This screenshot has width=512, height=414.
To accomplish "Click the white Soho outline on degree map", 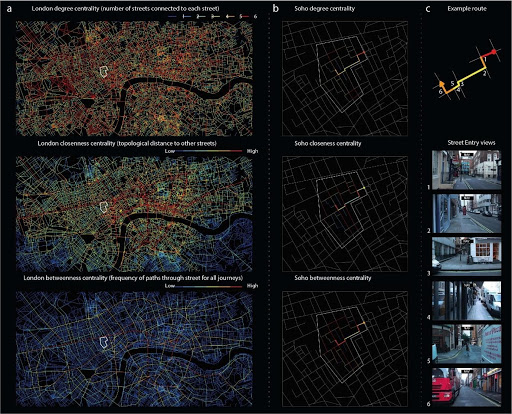I will (104, 71).
